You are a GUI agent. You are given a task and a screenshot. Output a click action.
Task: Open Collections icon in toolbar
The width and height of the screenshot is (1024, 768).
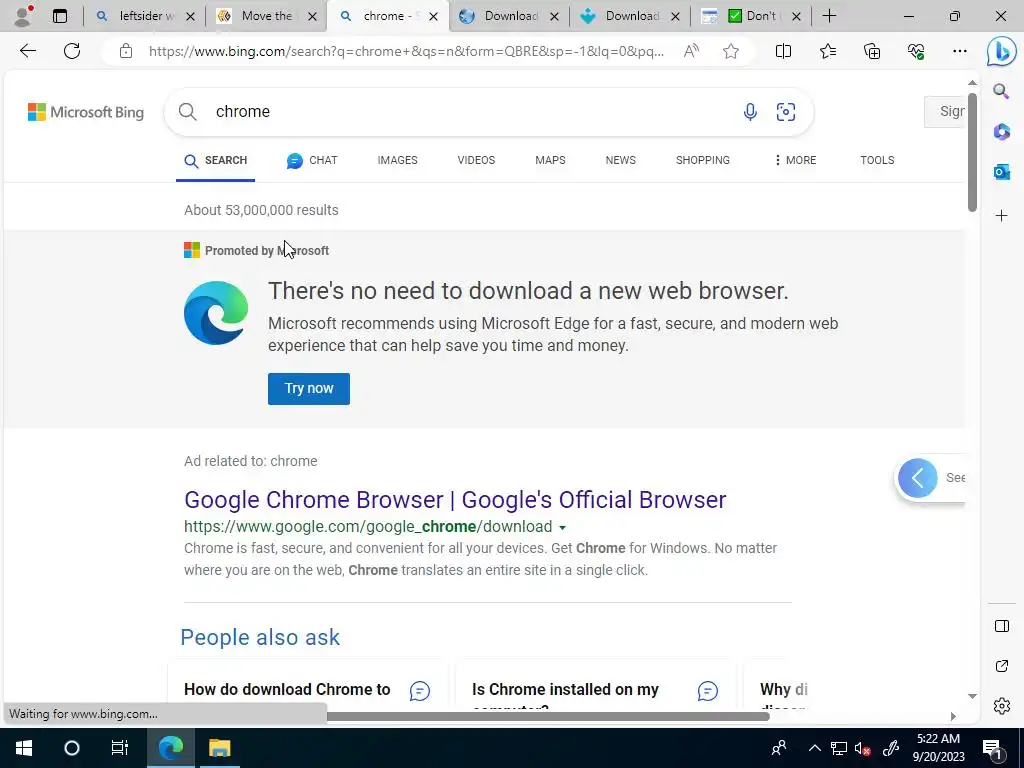872,51
